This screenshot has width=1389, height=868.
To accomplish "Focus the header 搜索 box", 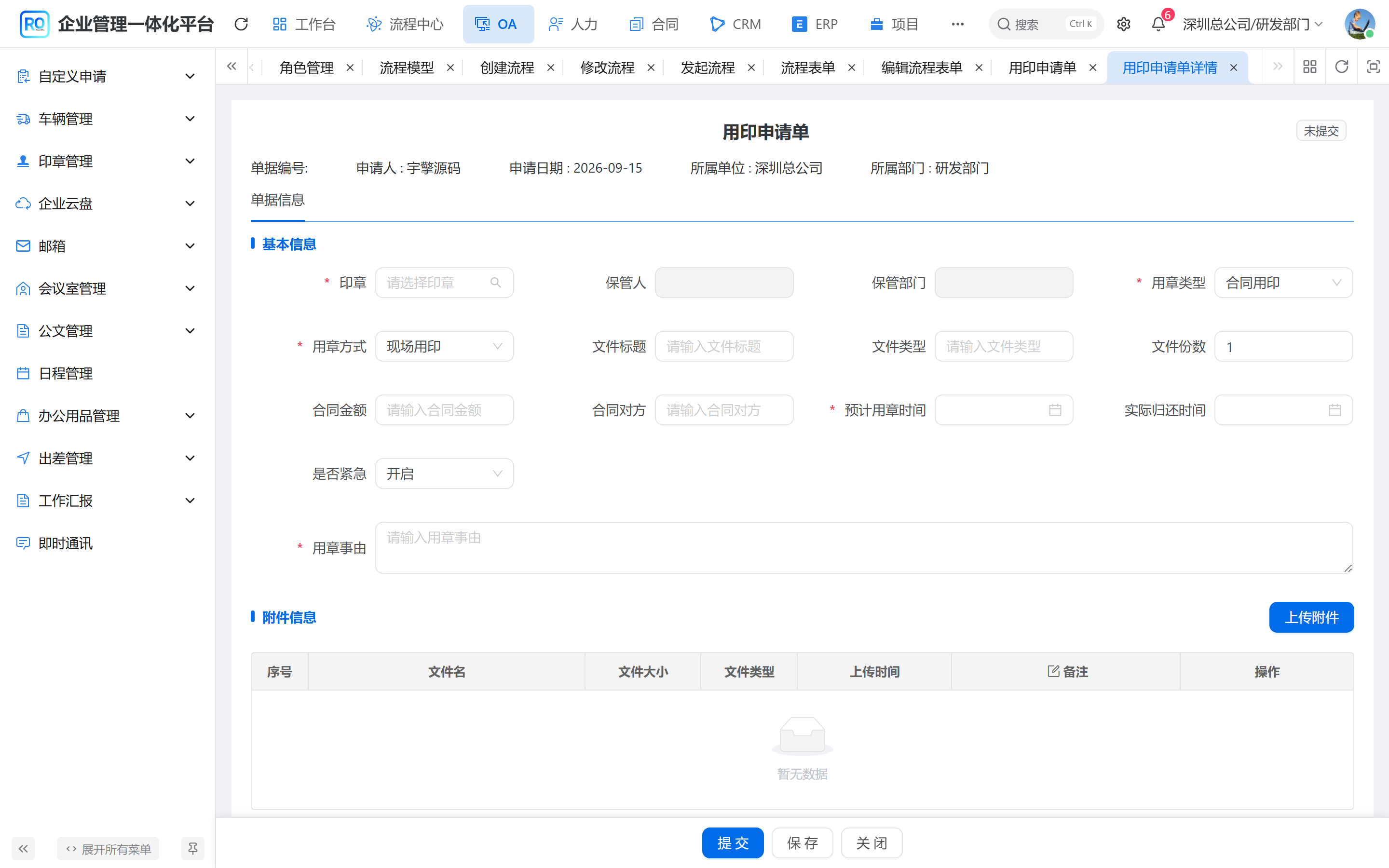I will [x=1046, y=24].
